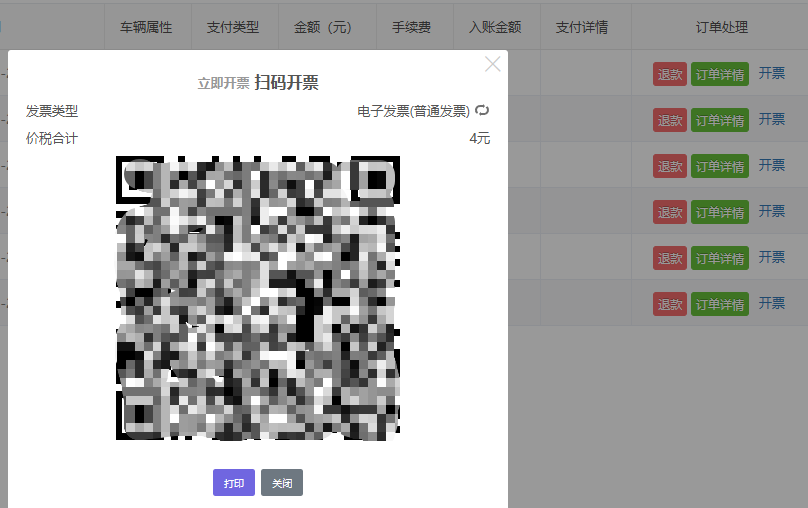Image resolution: width=808 pixels, height=508 pixels.
Task: Click the 开票 link in the fifth row
Action: (771, 257)
